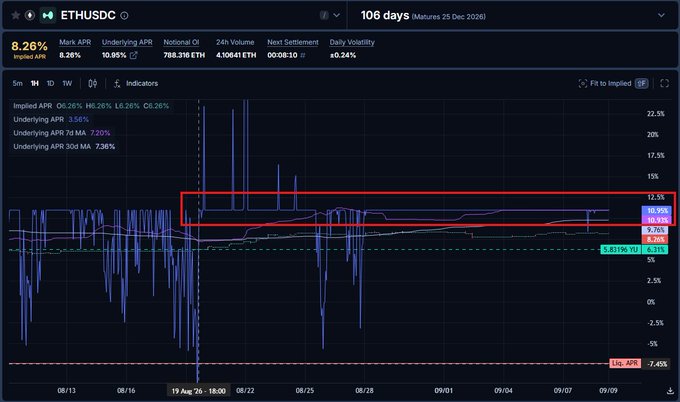Click the 00:08:10 countdown value
The height and width of the screenshot is (402, 680).
point(282,55)
